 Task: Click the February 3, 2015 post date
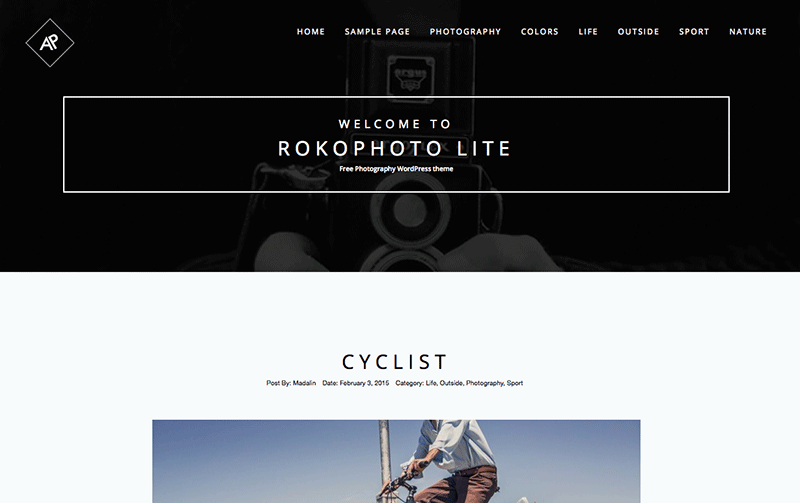coord(364,383)
